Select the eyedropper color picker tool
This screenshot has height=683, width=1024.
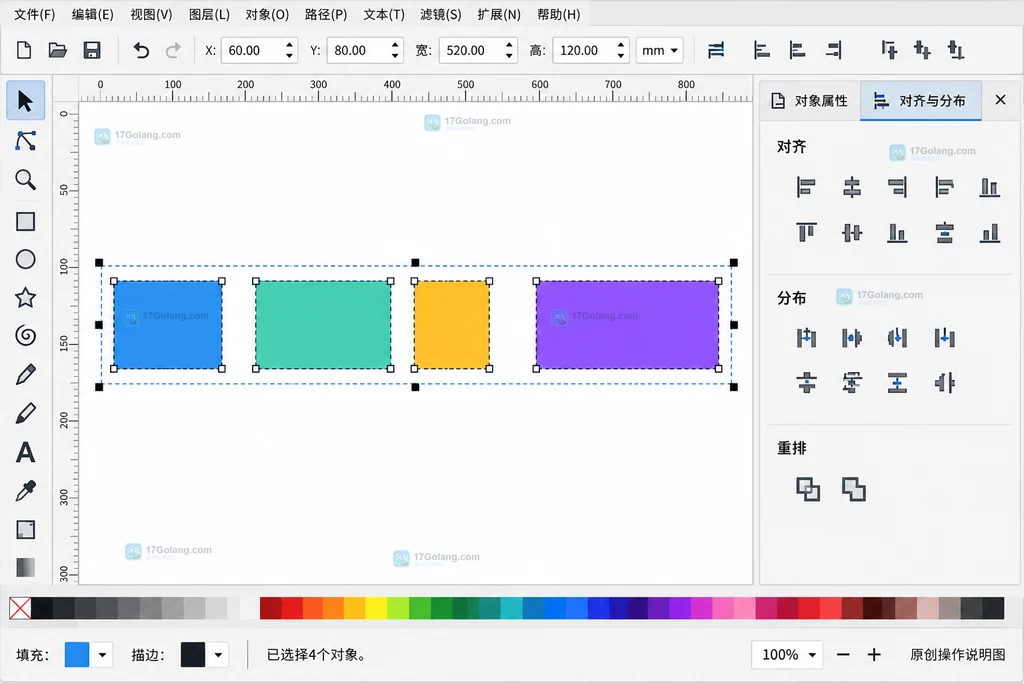click(25, 491)
